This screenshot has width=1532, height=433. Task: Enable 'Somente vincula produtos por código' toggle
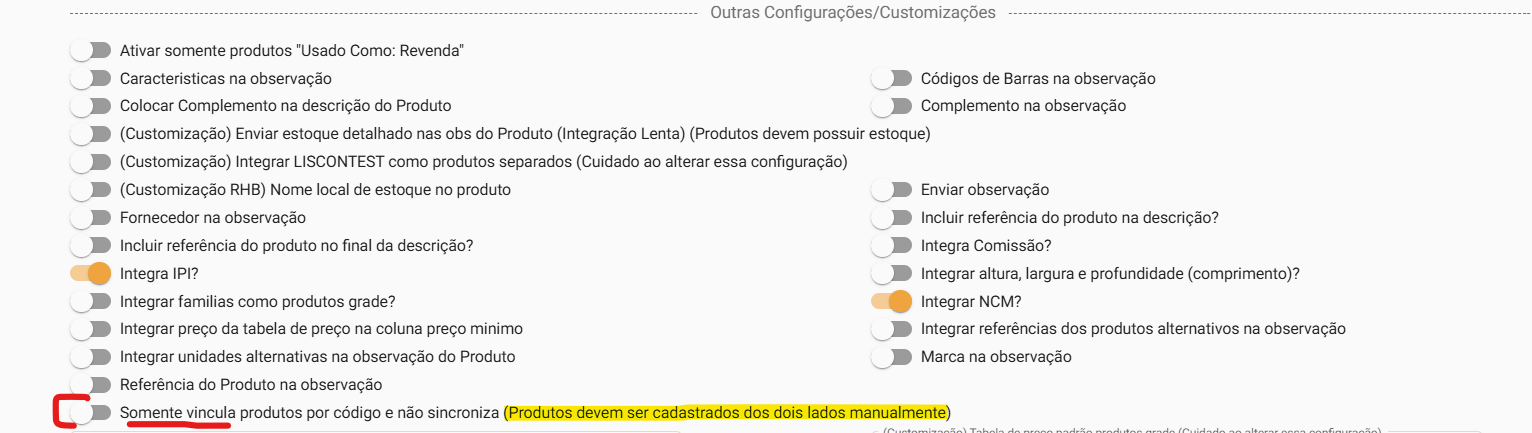tap(91, 412)
